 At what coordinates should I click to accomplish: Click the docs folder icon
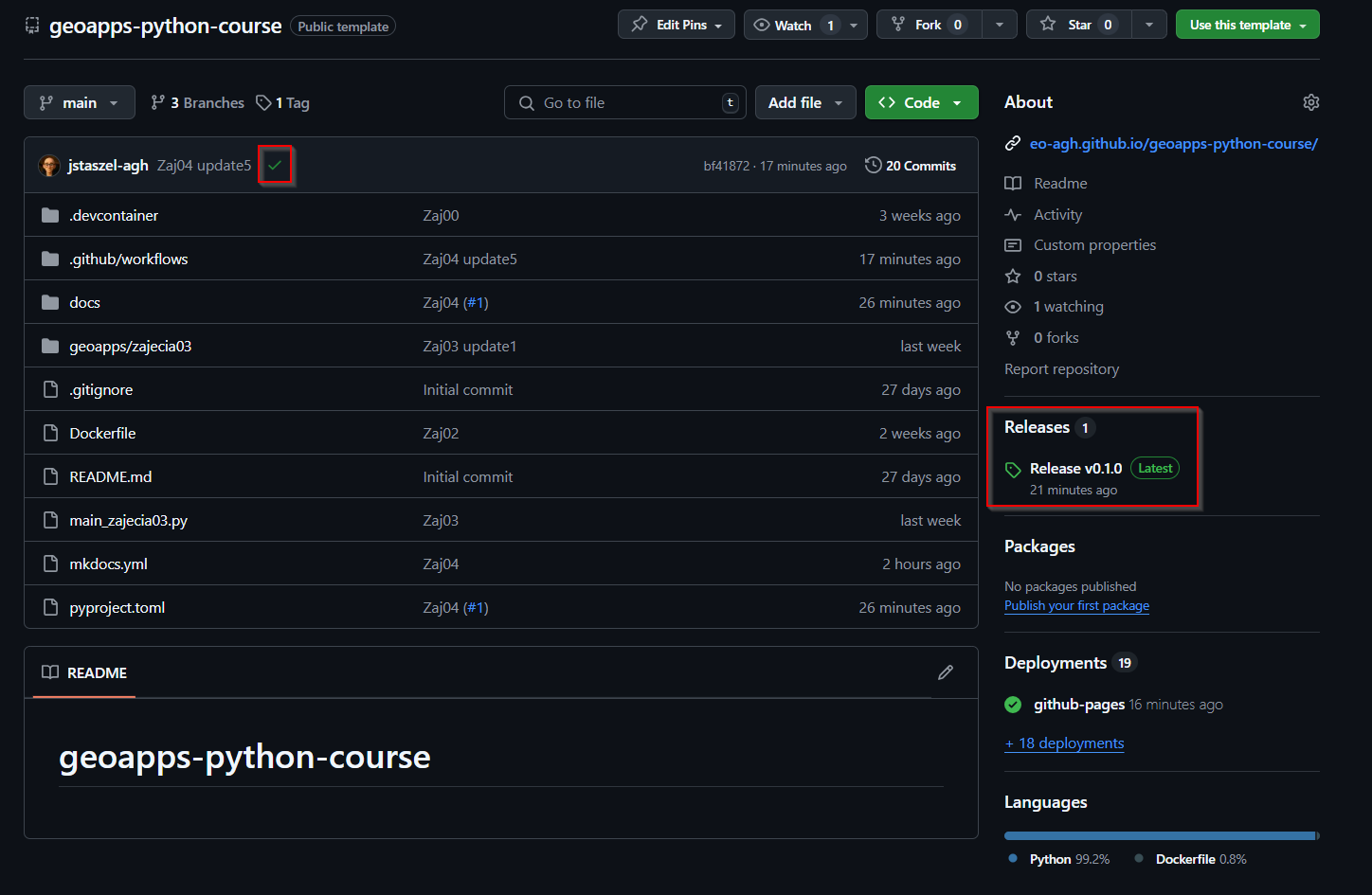[50, 303]
